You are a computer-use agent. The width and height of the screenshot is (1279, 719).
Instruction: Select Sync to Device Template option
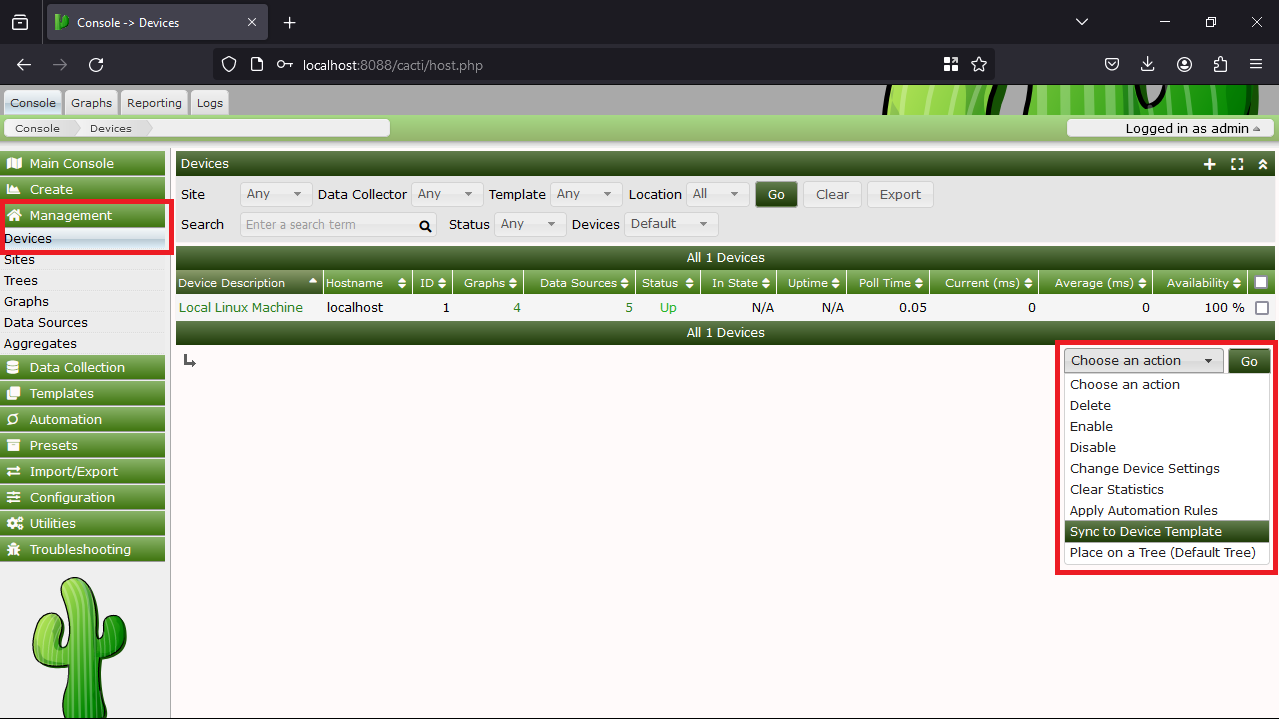[1167, 531]
